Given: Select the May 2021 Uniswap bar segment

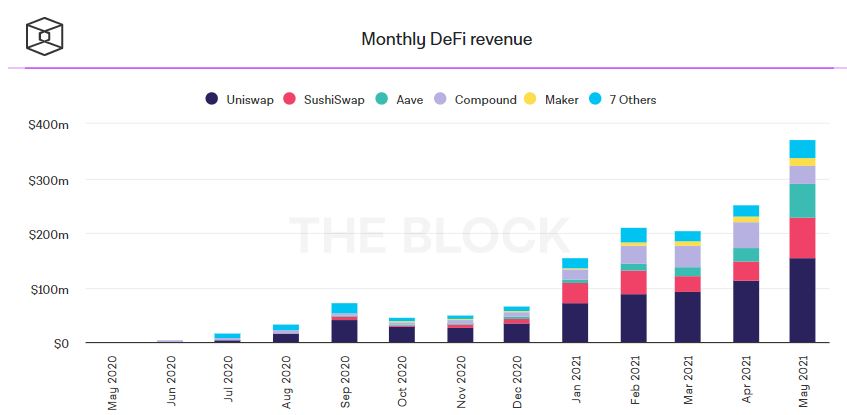Looking at the screenshot, I should pyautogui.click(x=802, y=300).
